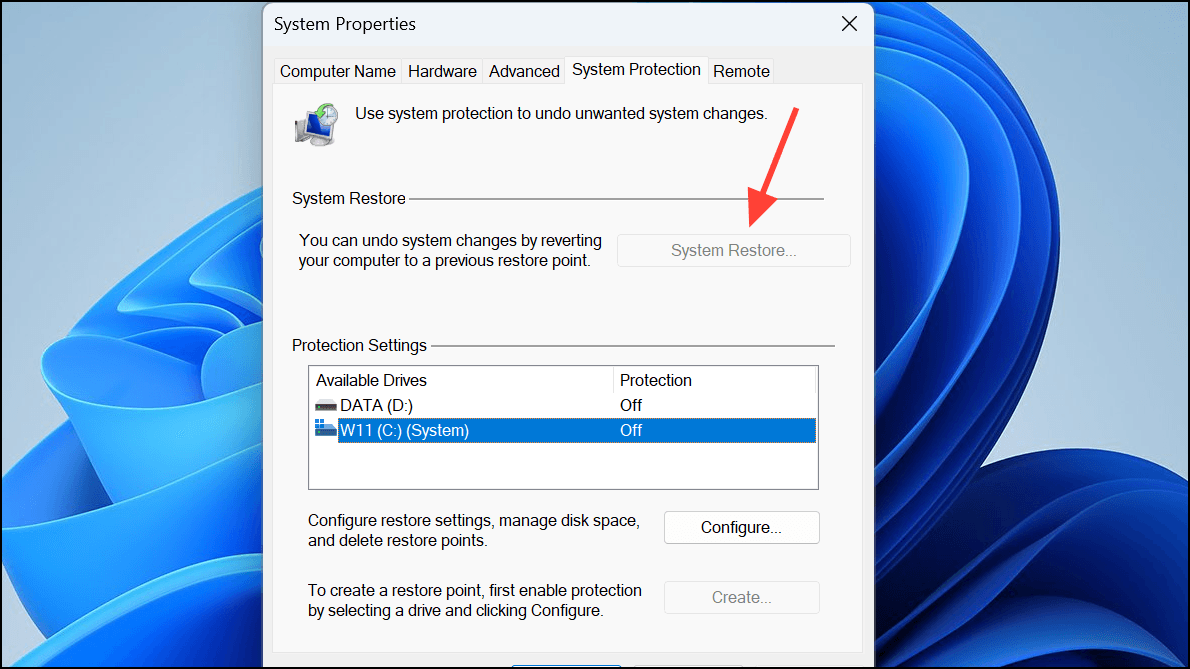Switch to the Computer Name tab

point(338,71)
